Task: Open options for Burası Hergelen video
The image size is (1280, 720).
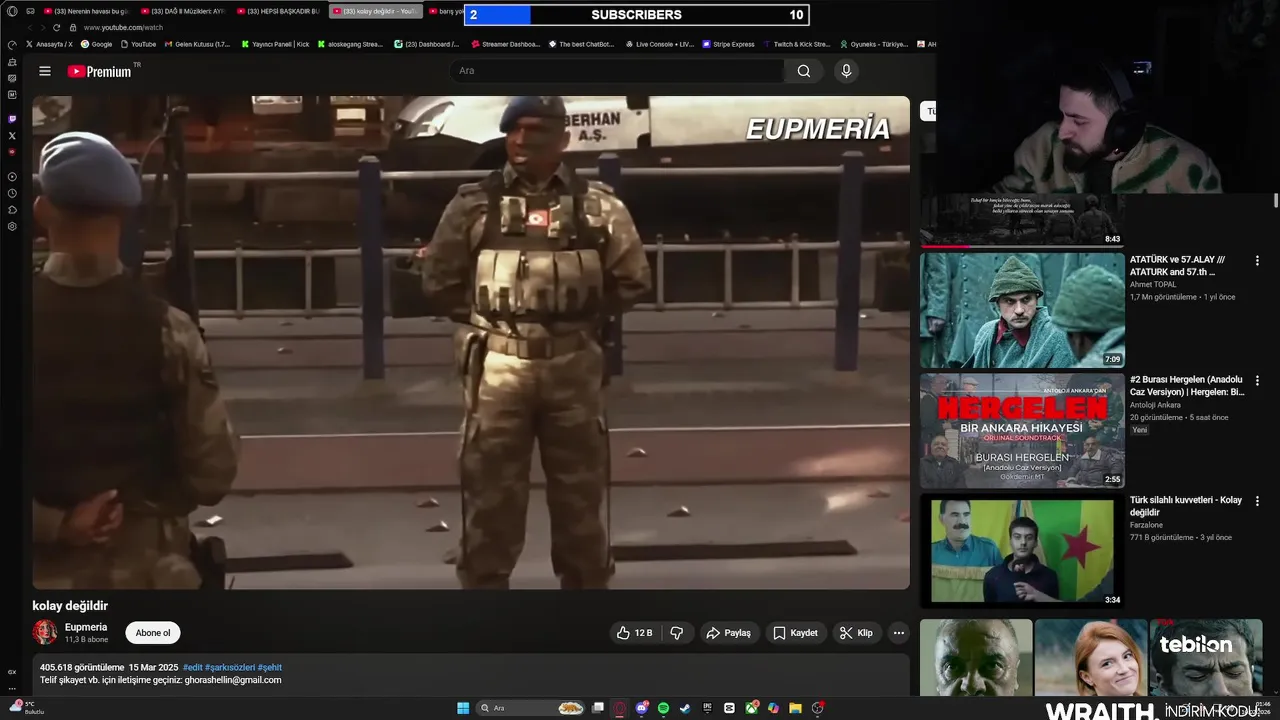Action: 1257,380
